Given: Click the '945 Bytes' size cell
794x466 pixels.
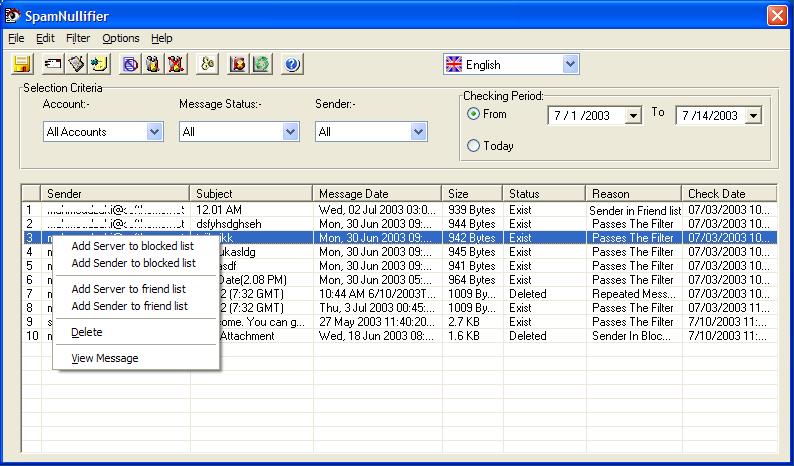Looking at the screenshot, I should [472, 252].
